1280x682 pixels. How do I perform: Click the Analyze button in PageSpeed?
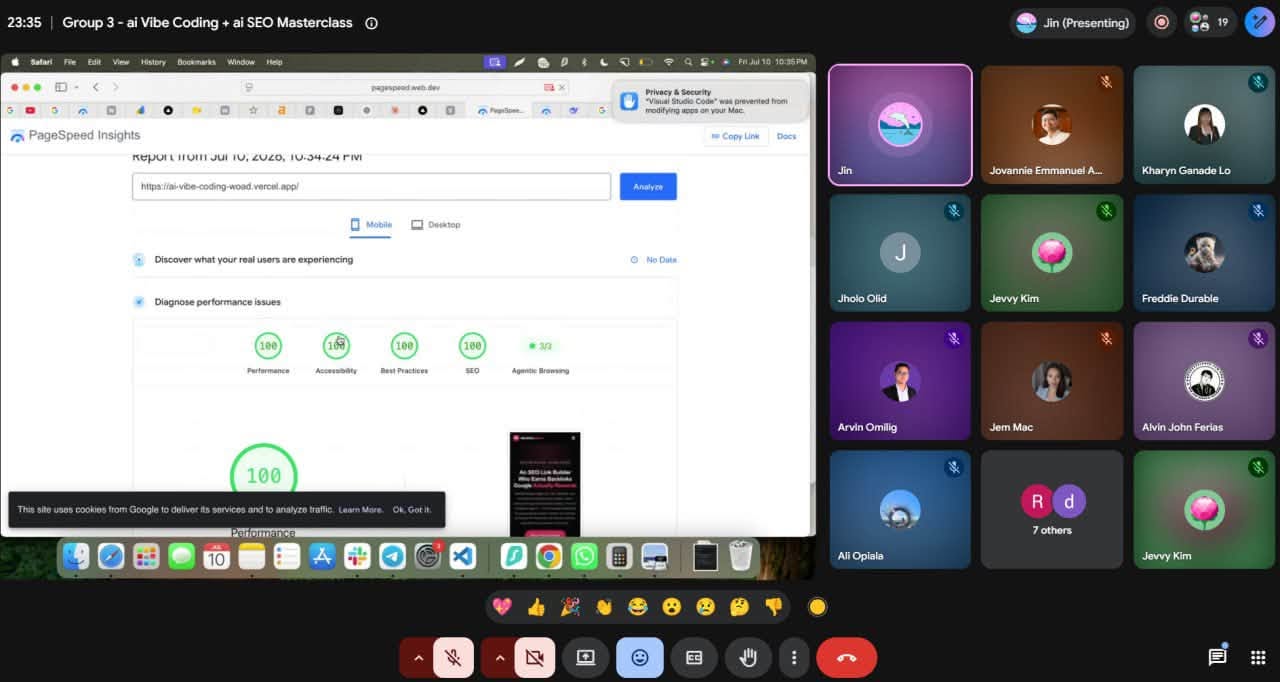pyautogui.click(x=648, y=187)
